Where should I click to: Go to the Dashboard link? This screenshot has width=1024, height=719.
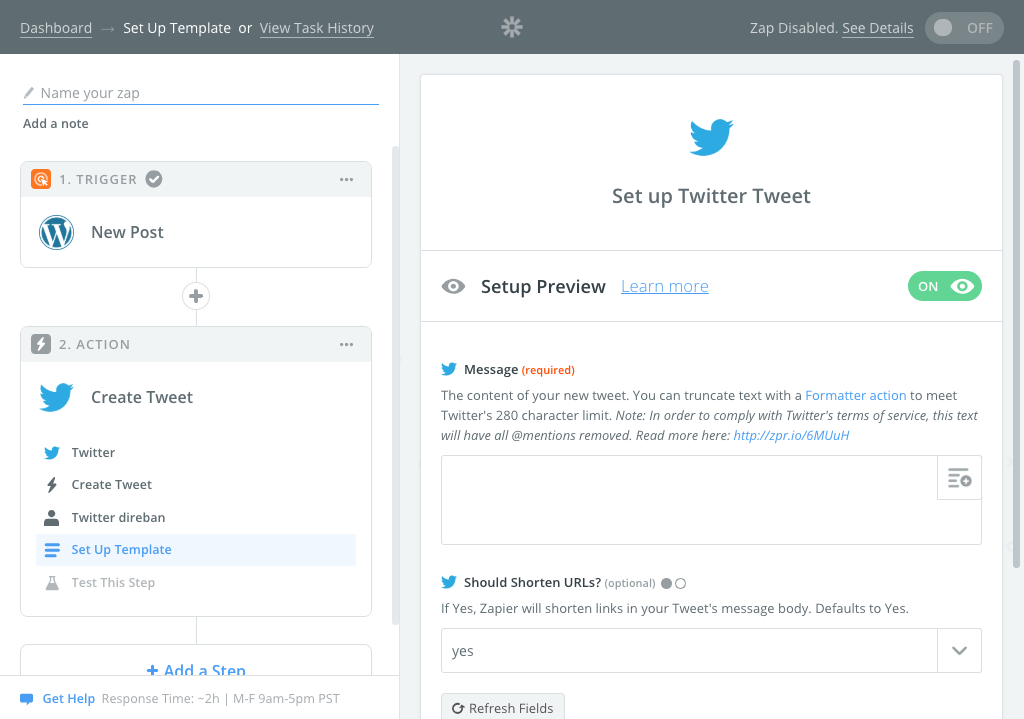(56, 28)
